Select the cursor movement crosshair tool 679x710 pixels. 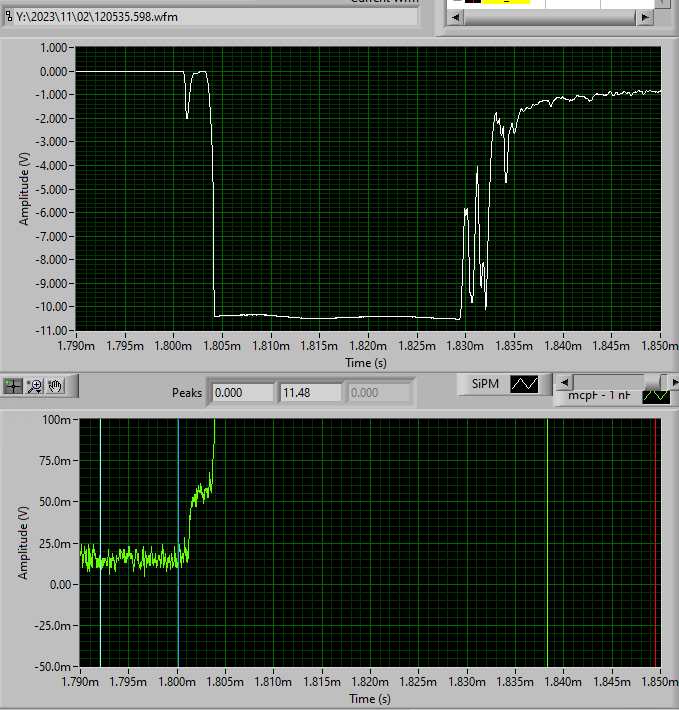pos(13,386)
